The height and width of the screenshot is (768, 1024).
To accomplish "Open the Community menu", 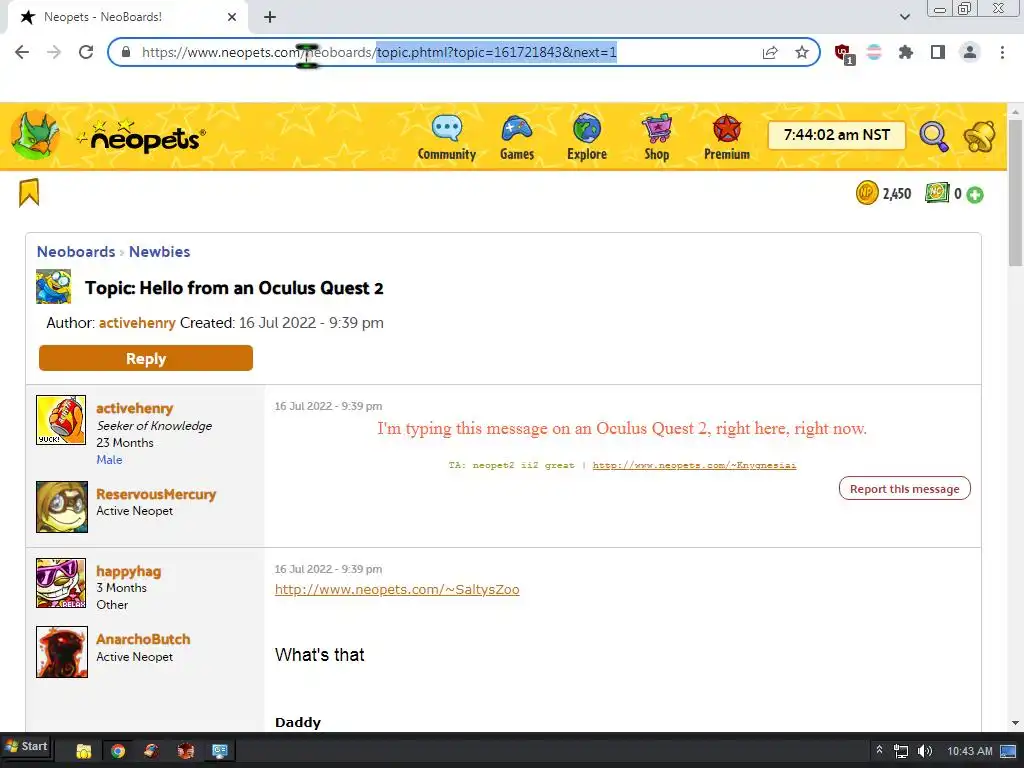I will point(447,138).
